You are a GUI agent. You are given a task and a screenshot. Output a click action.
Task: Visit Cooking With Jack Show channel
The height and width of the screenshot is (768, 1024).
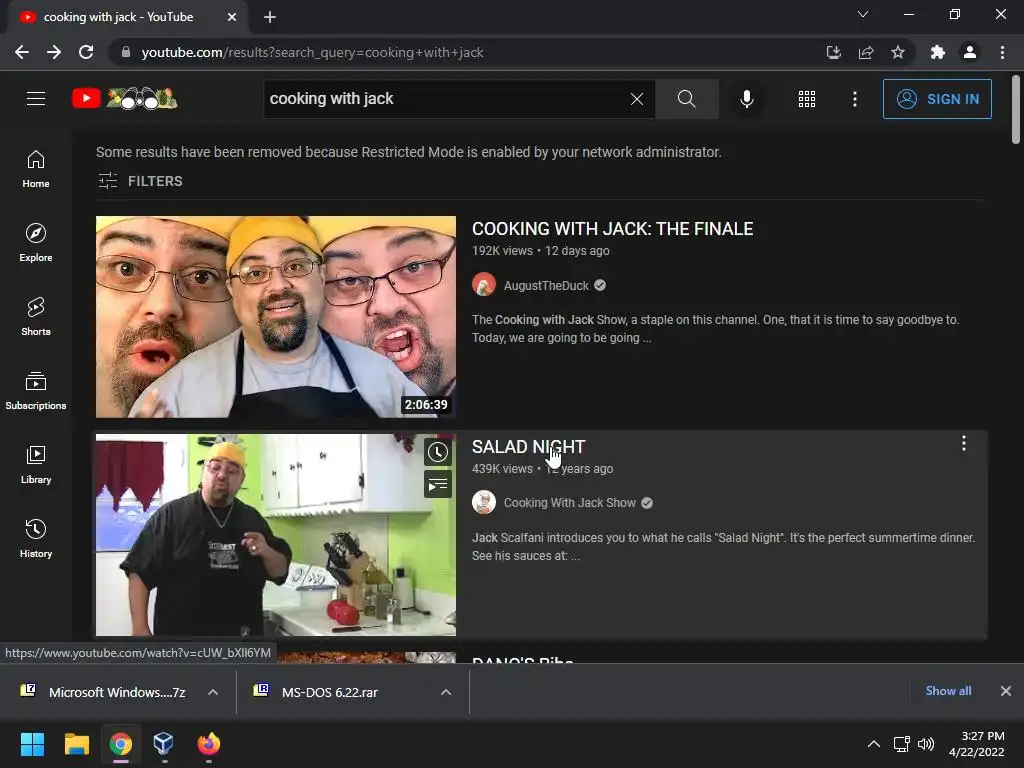click(569, 503)
